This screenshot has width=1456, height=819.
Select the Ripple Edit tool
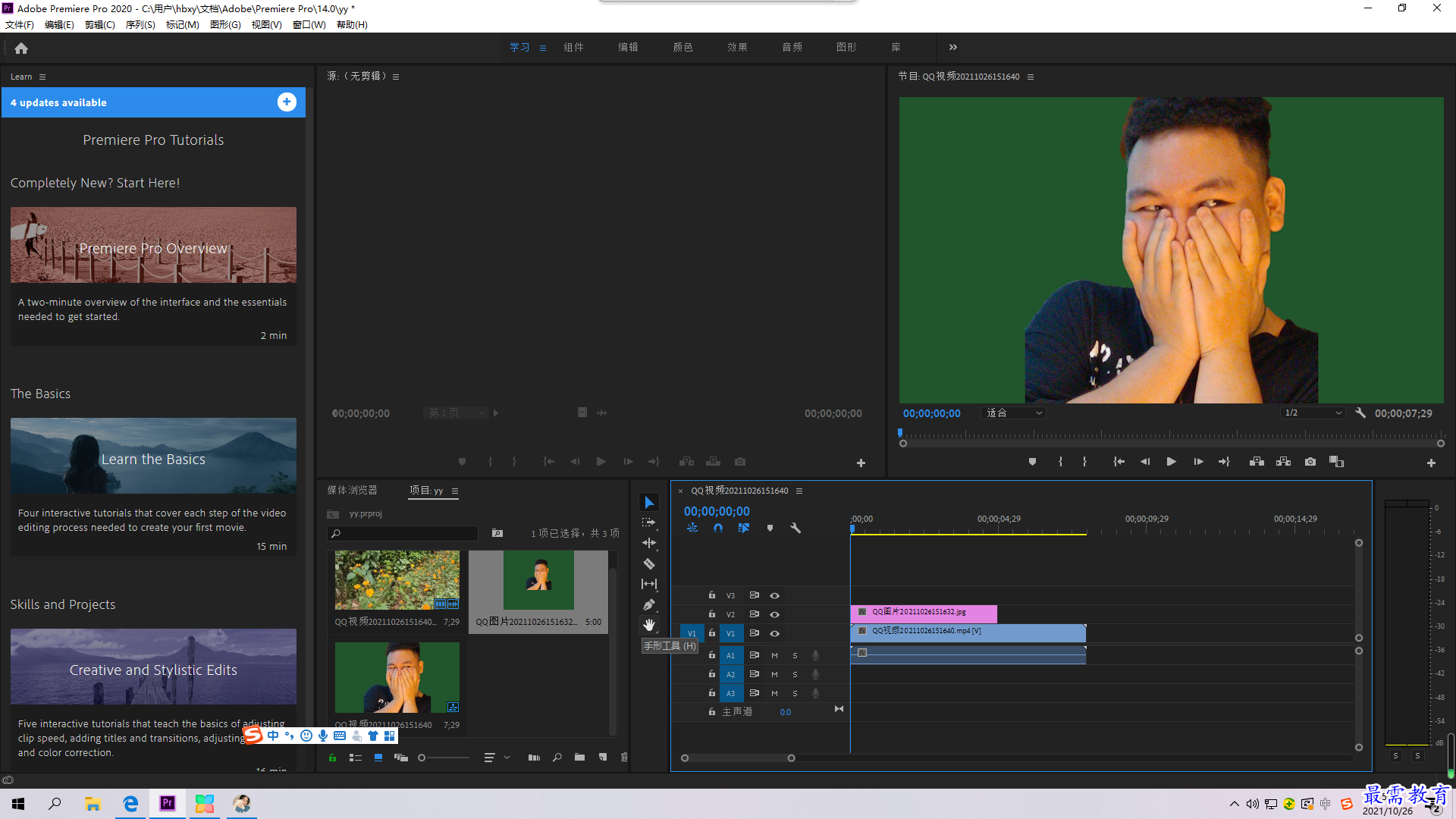649,543
